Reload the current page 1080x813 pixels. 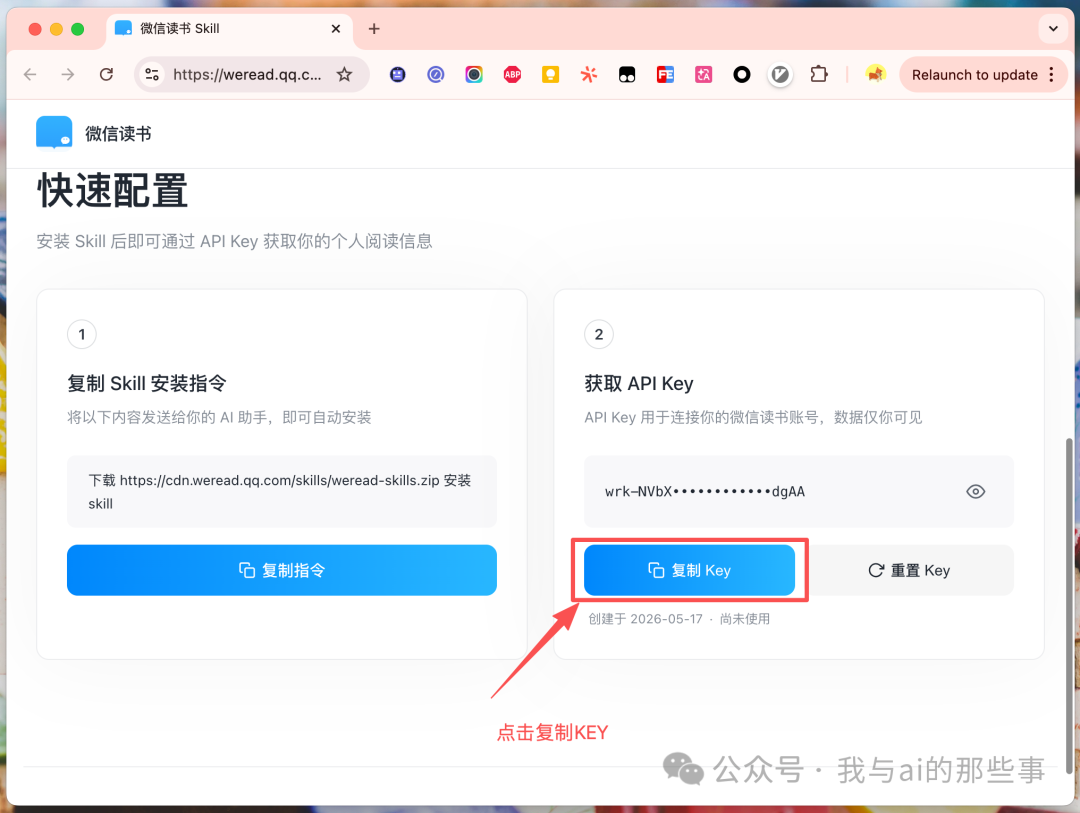pos(106,74)
